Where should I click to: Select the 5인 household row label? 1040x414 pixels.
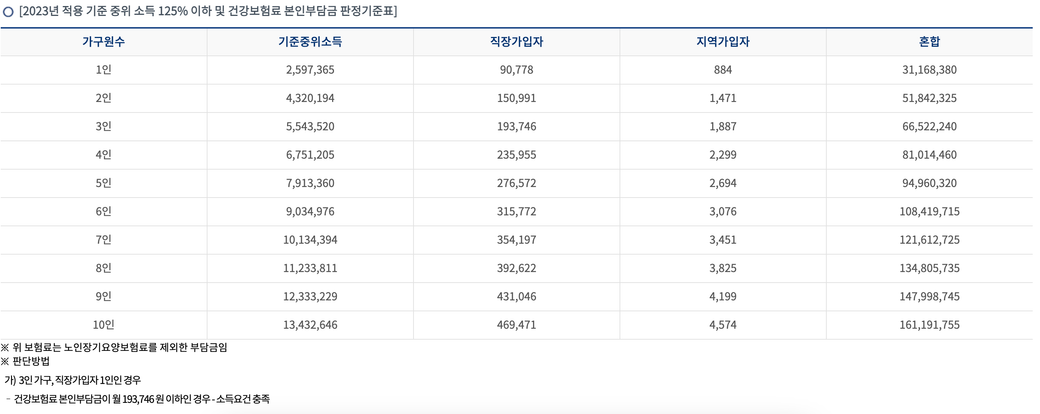point(104,183)
